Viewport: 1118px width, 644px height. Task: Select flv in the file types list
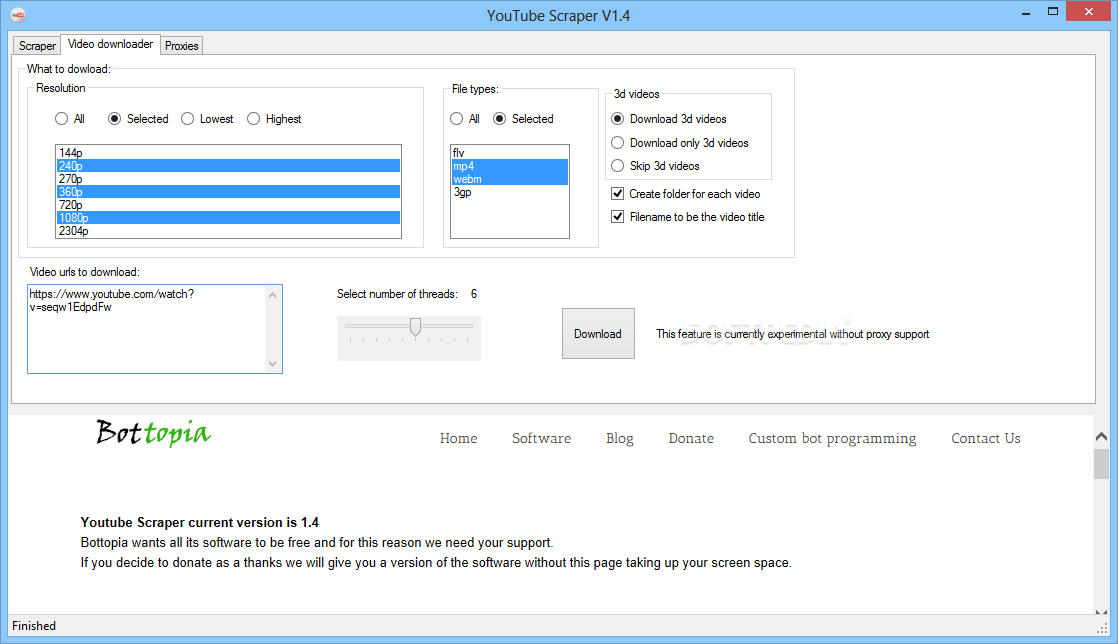click(x=510, y=153)
